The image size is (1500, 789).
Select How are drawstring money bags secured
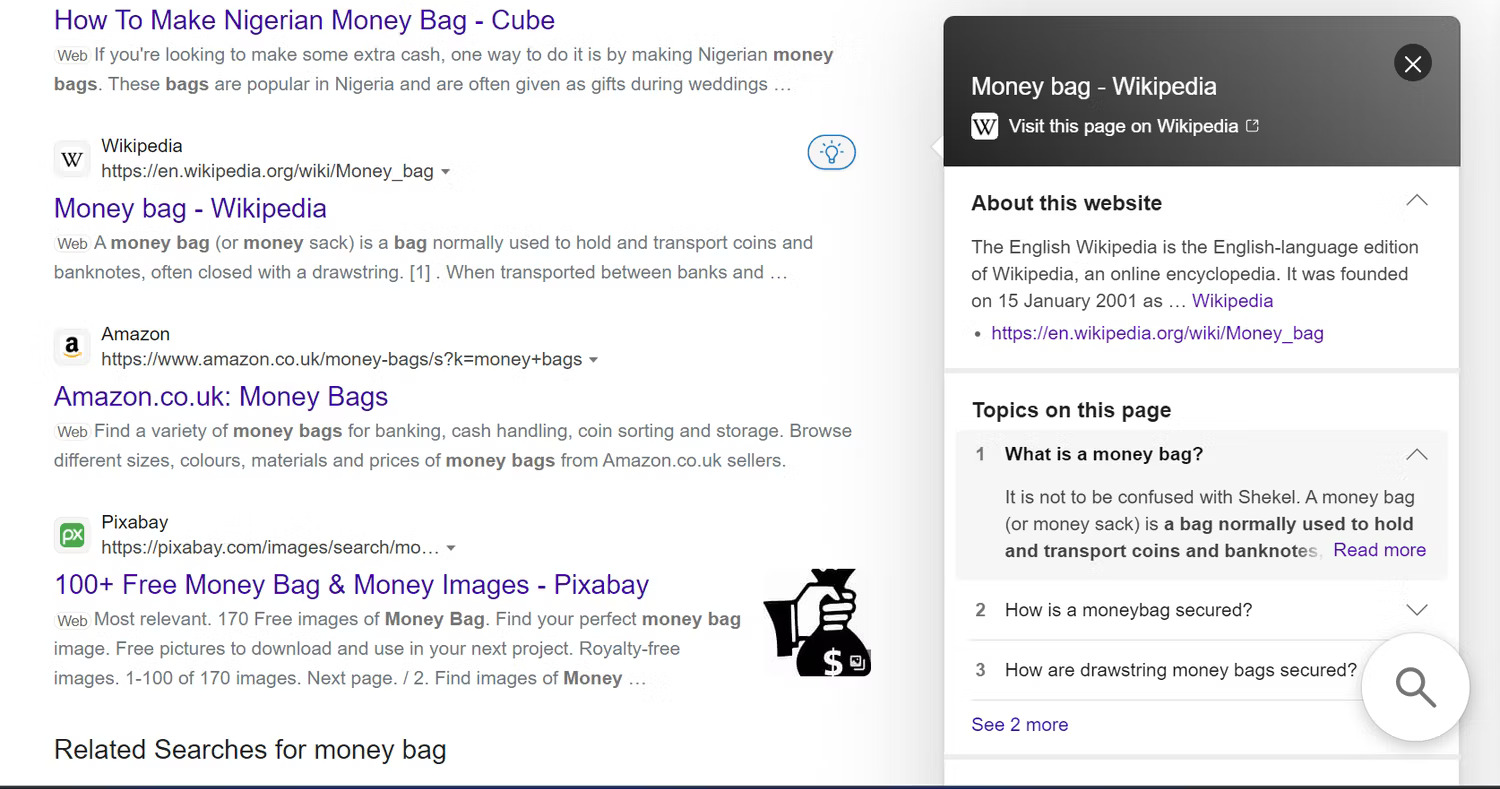1180,670
